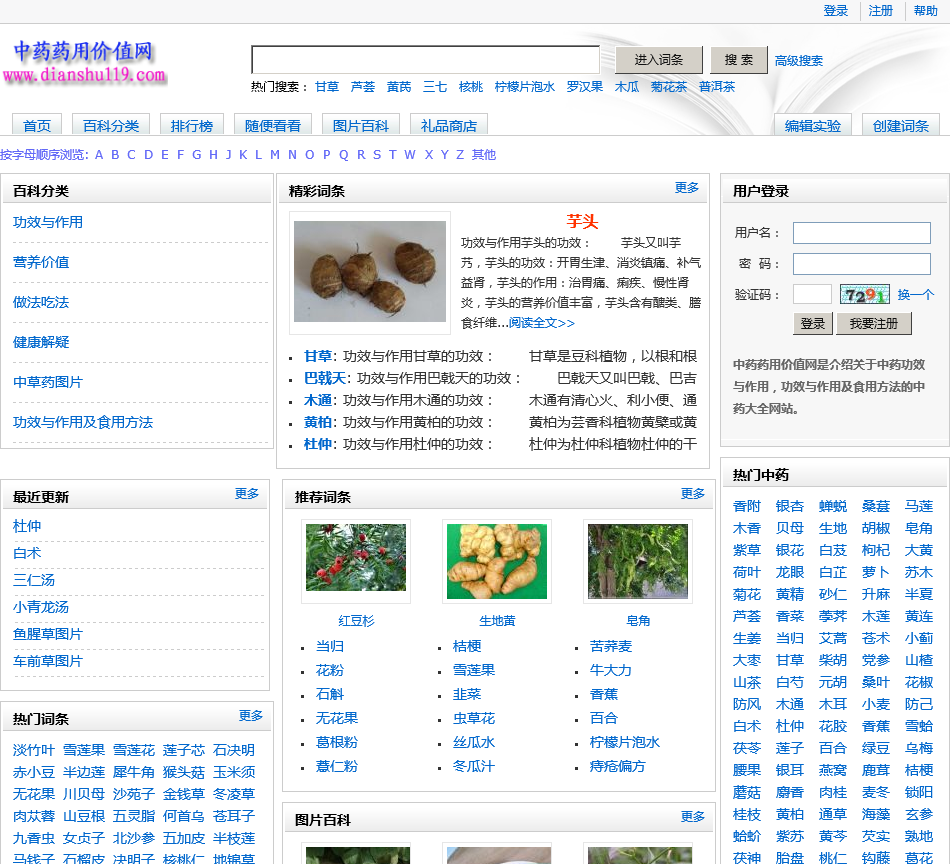Click 登录 link in top bar

[x=835, y=11]
